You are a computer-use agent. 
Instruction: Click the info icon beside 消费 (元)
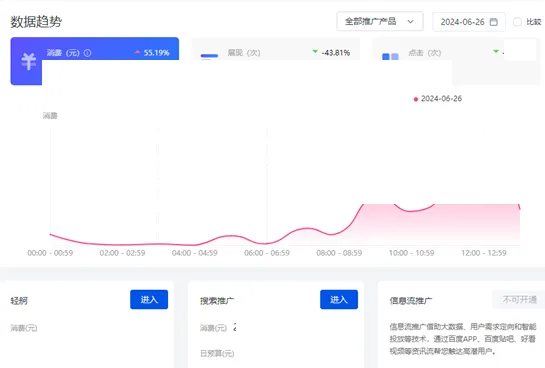(x=88, y=53)
